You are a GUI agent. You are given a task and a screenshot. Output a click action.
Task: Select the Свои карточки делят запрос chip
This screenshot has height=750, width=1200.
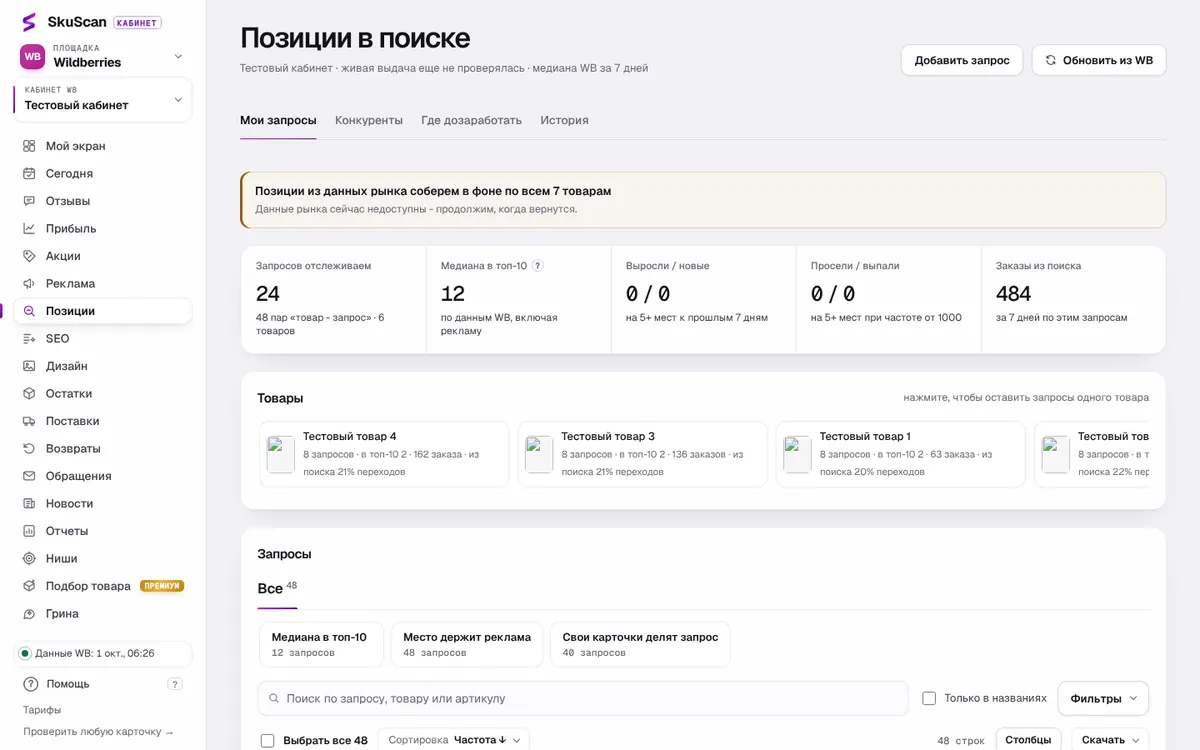pos(640,644)
